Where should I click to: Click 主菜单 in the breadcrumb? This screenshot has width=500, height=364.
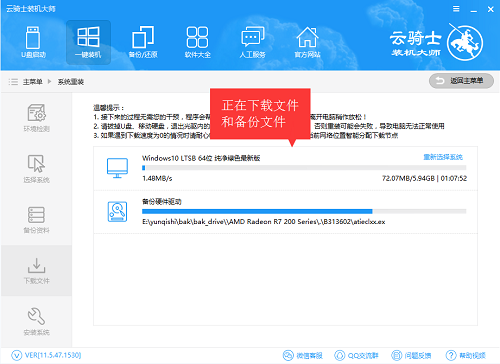coord(33,82)
